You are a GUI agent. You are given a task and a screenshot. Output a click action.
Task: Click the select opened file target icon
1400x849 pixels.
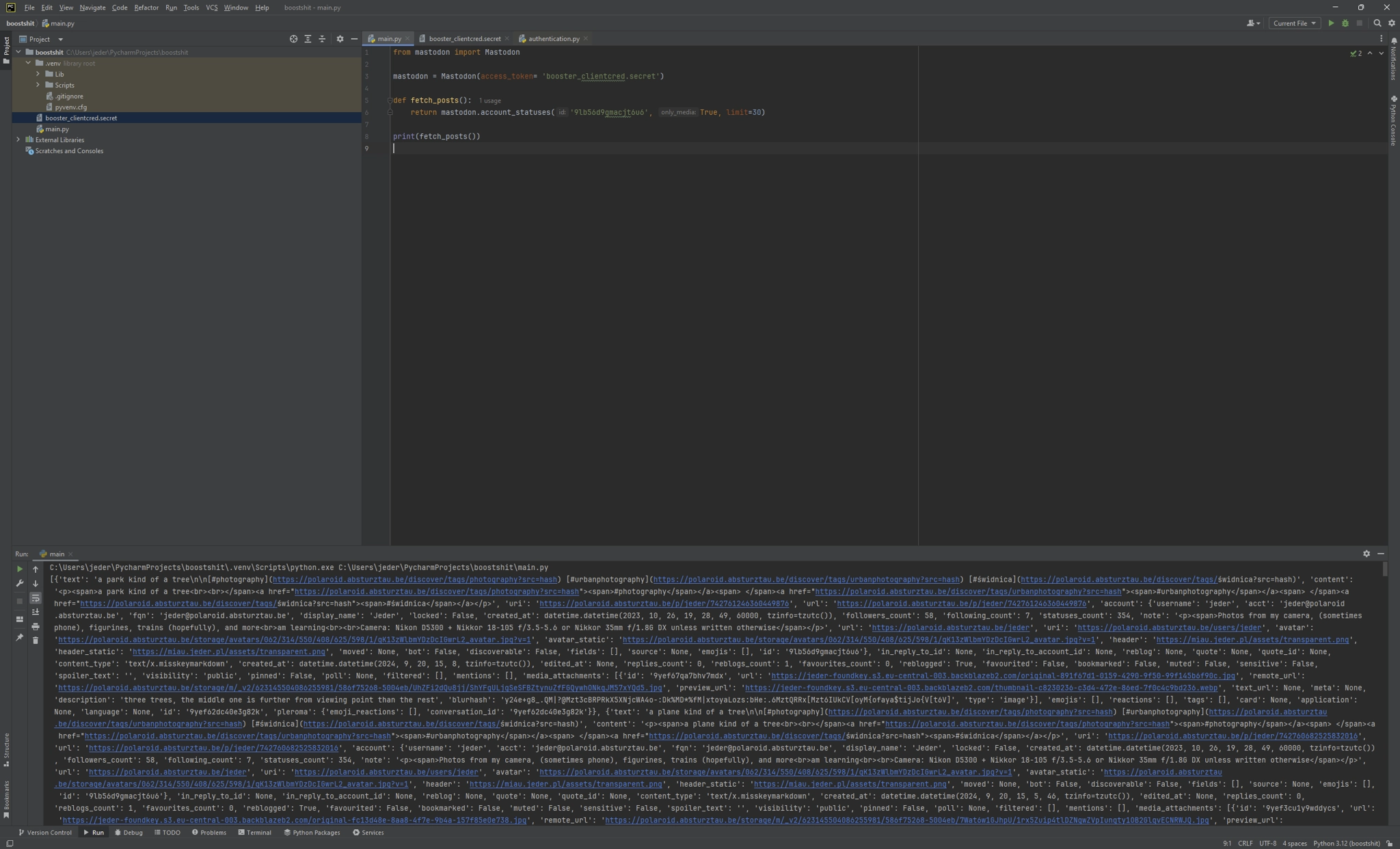[x=293, y=39]
